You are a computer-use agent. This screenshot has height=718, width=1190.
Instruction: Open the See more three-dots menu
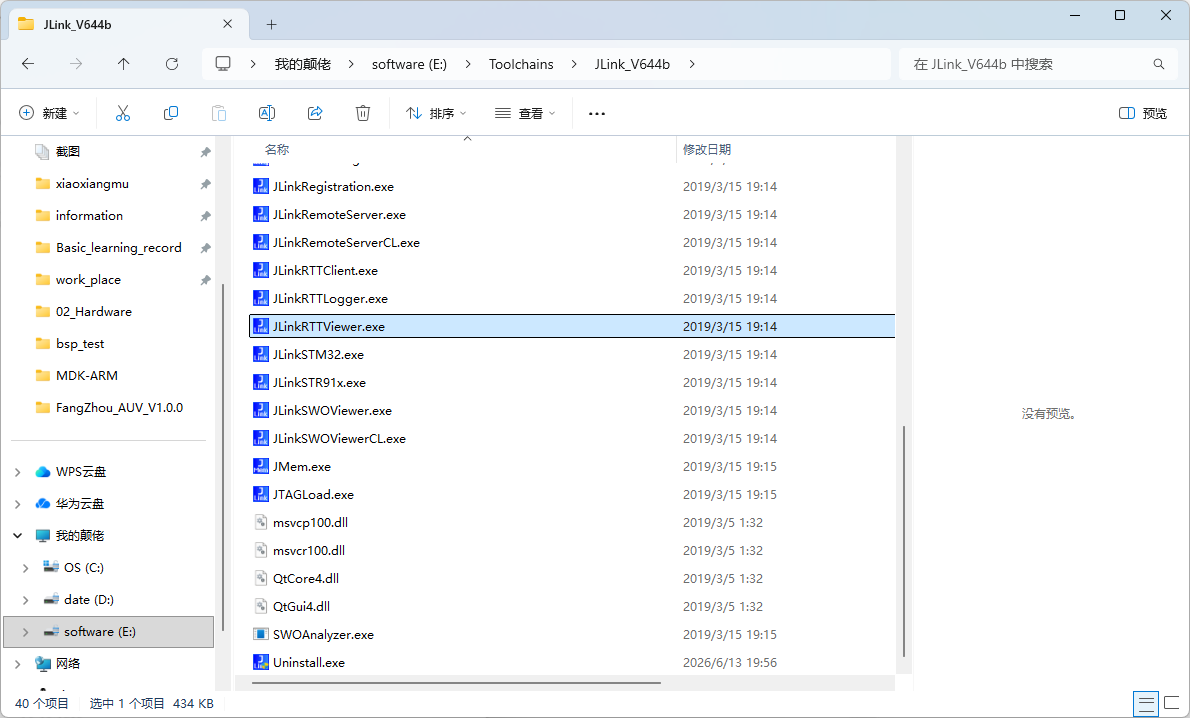597,114
